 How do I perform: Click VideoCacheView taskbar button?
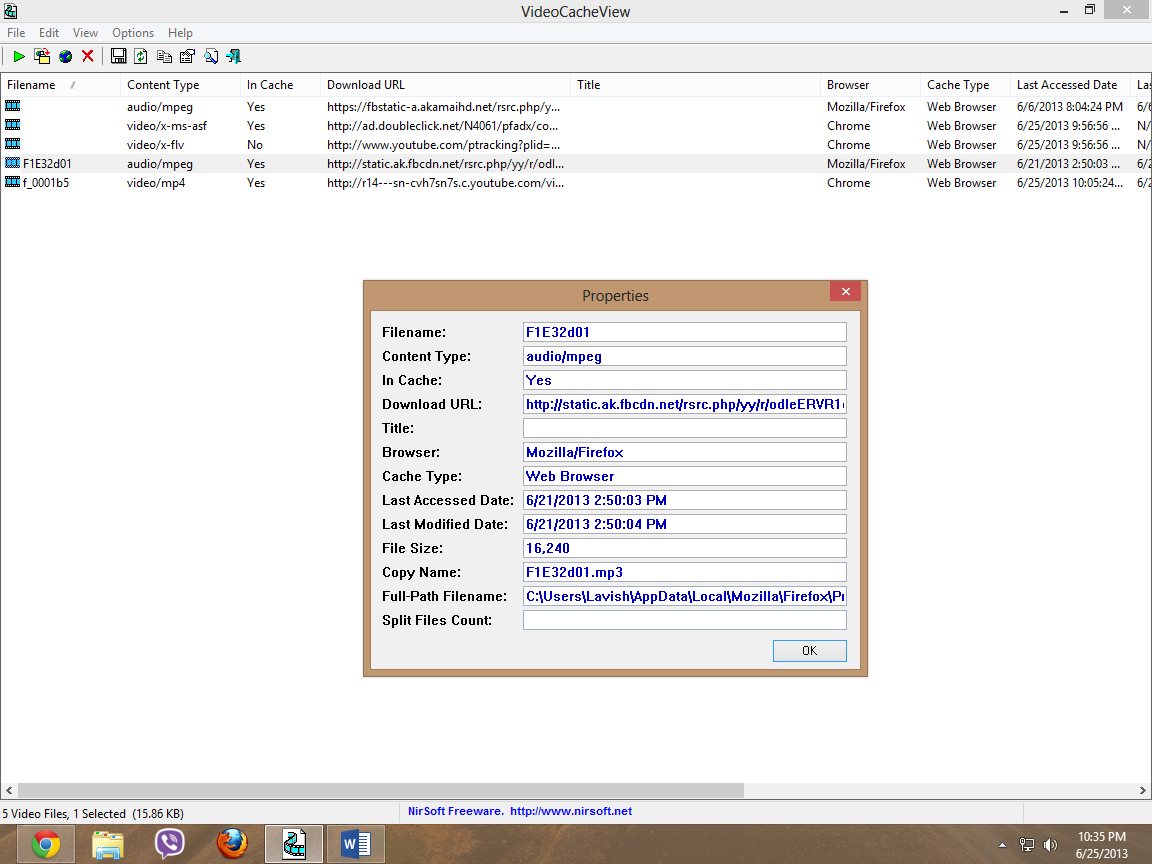click(294, 843)
